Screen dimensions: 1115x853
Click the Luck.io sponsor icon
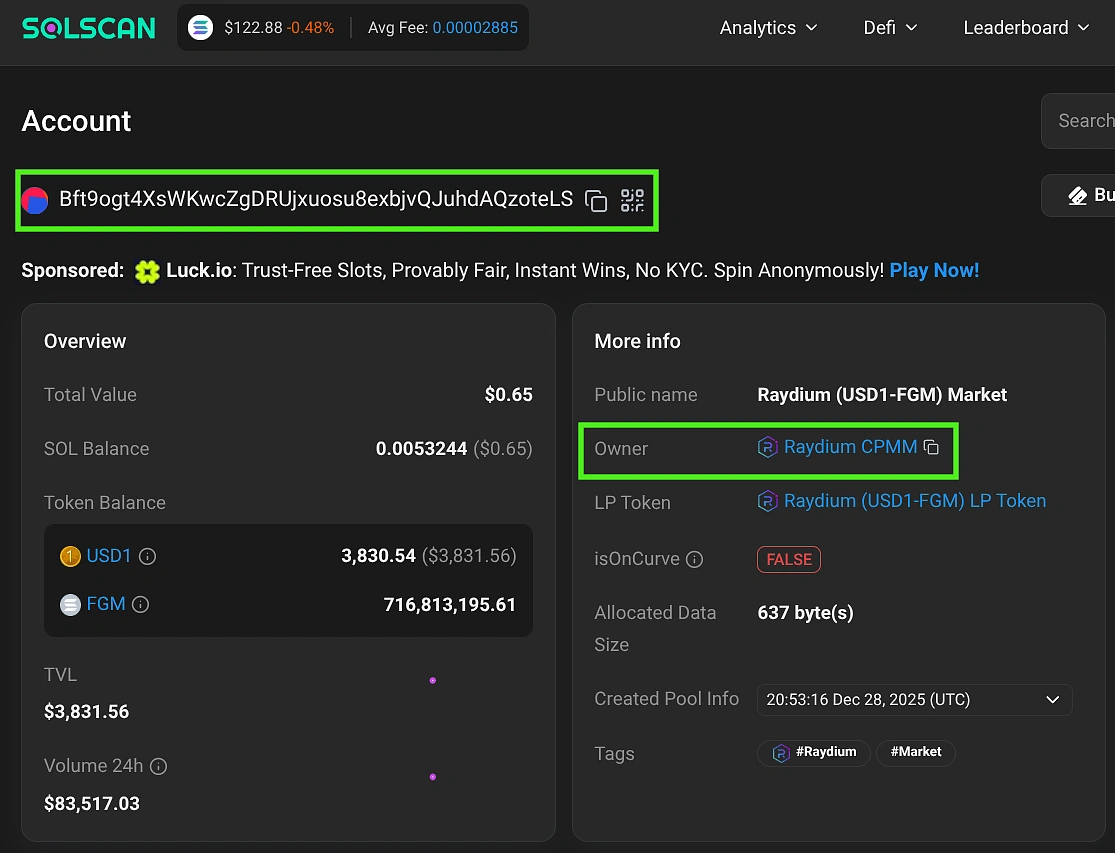tap(147, 270)
